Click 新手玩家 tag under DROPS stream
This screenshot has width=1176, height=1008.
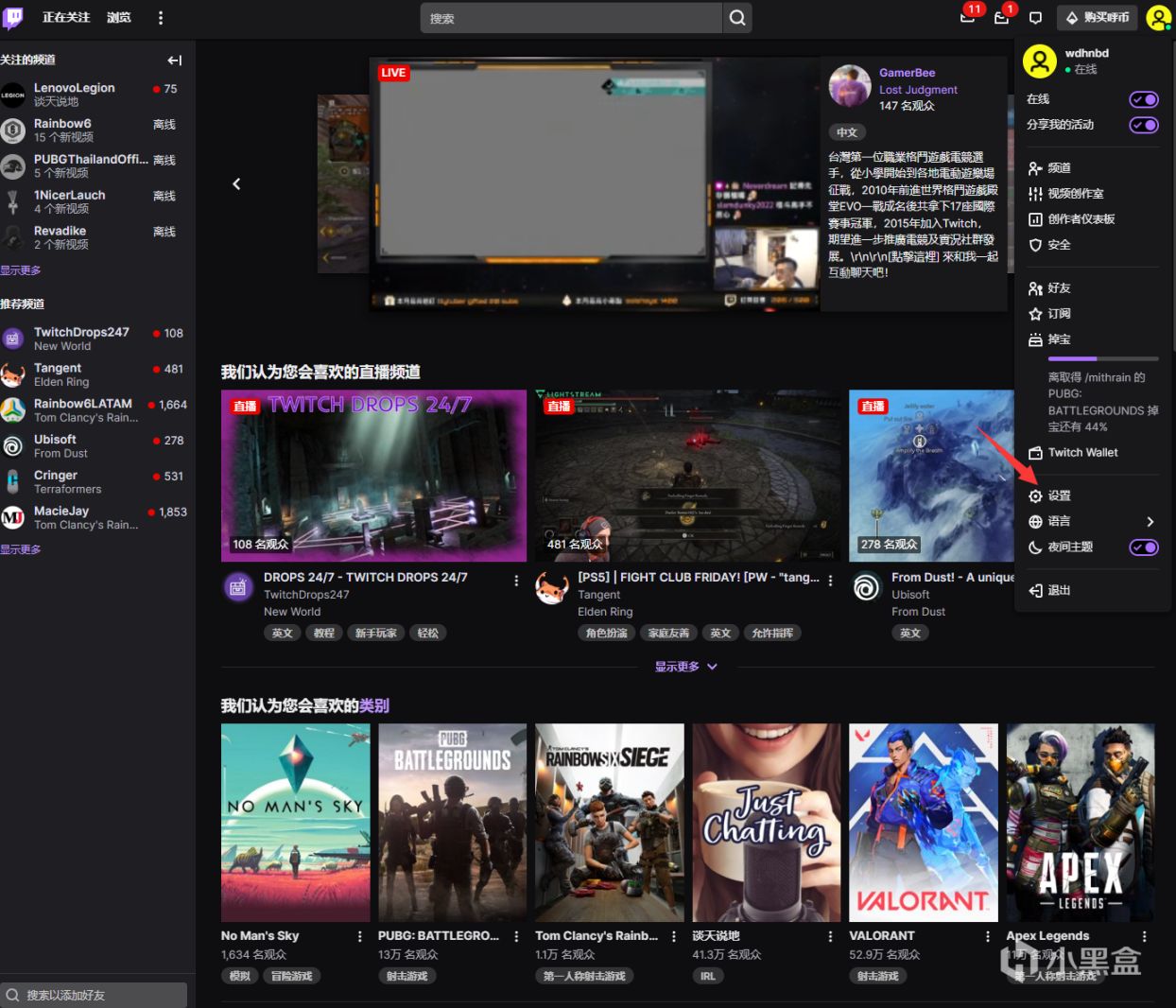375,633
